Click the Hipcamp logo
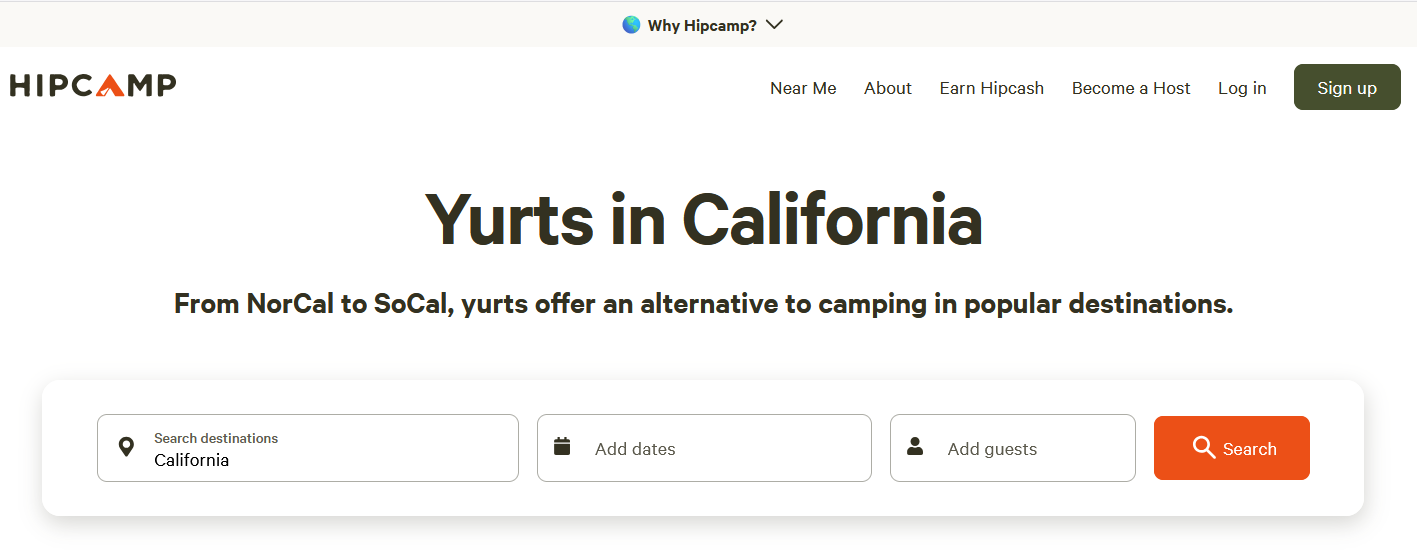The image size is (1417, 556). 93,86
